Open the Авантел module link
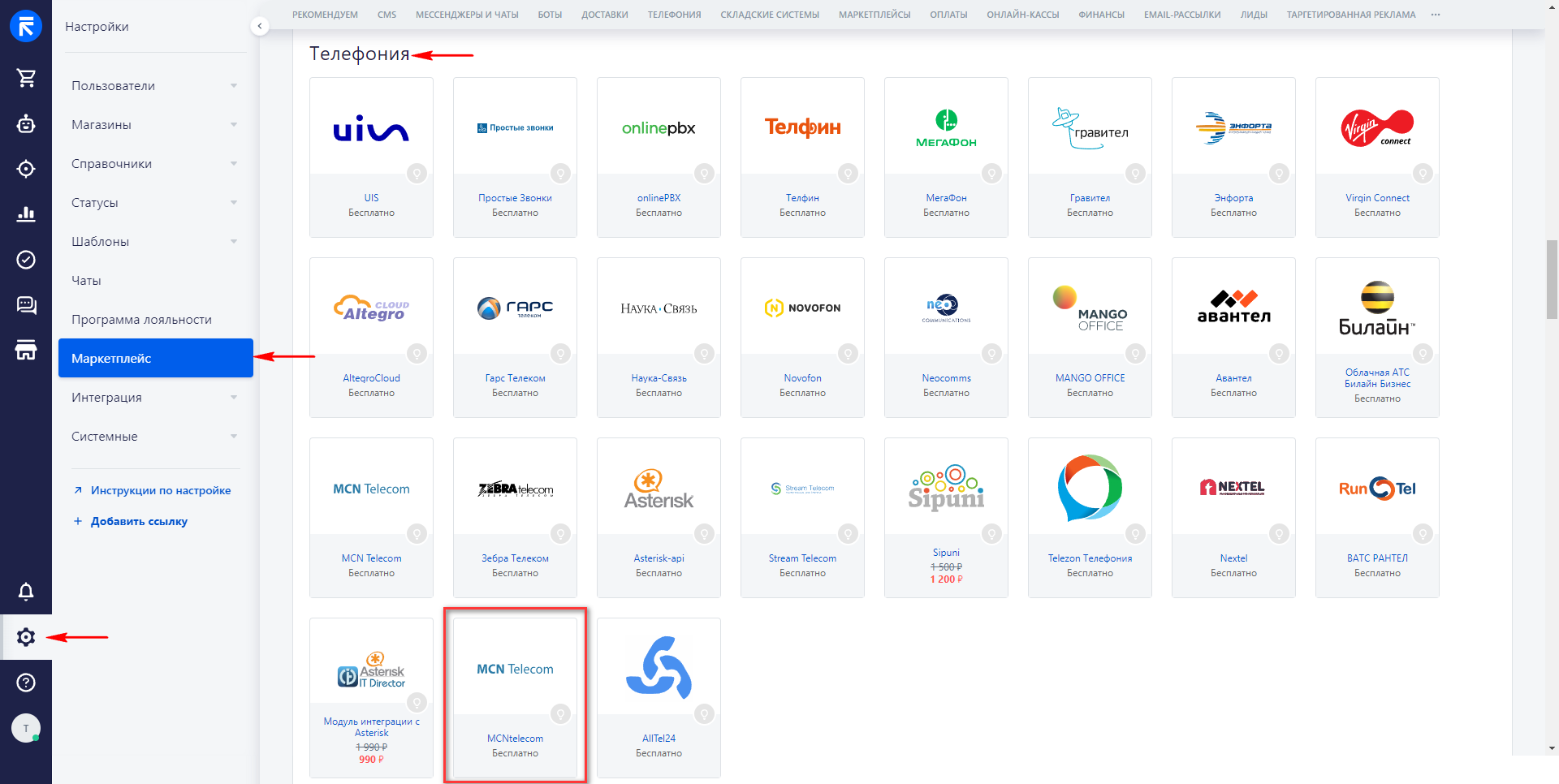The image size is (1559, 784). click(1233, 378)
